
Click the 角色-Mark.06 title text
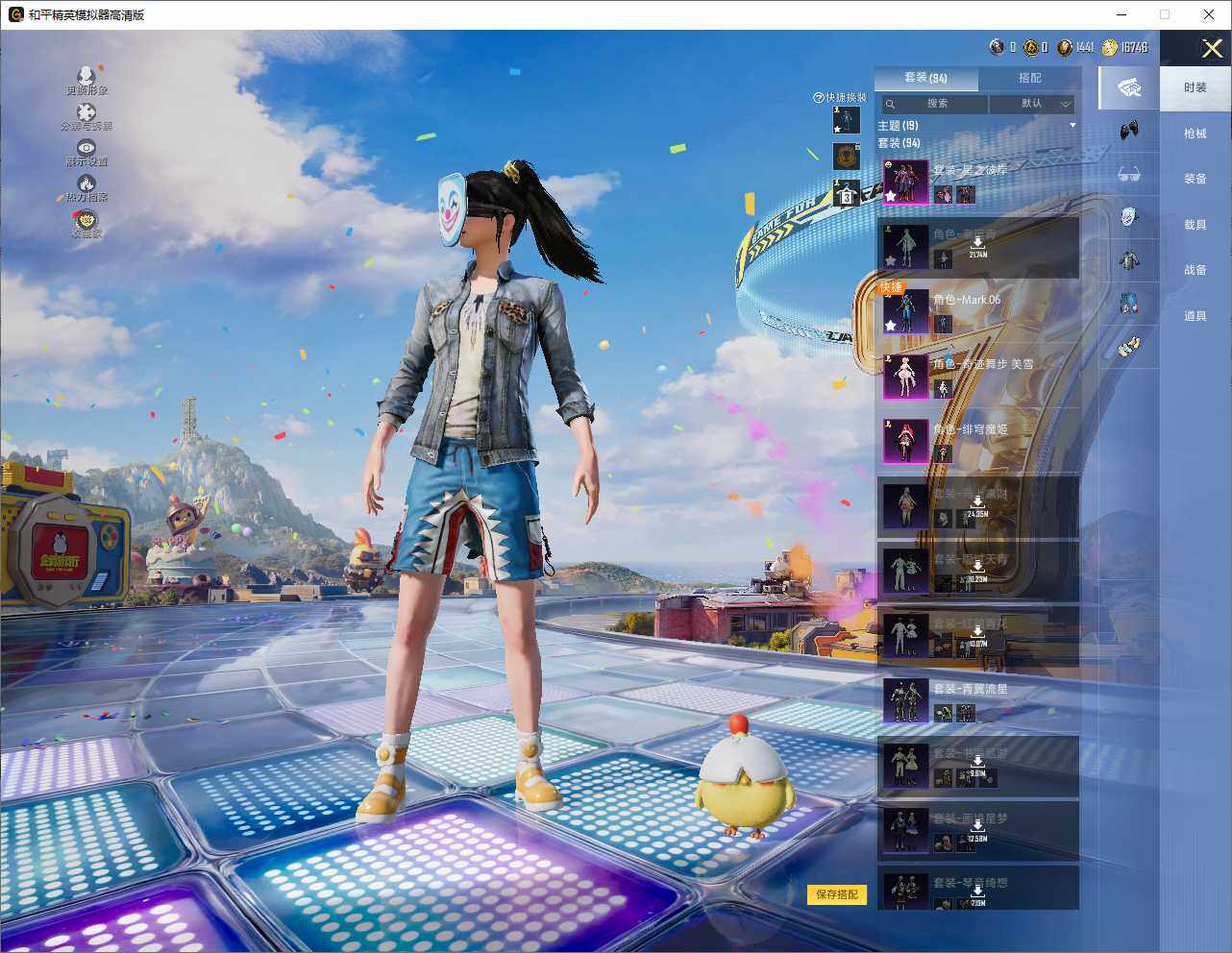(x=967, y=299)
